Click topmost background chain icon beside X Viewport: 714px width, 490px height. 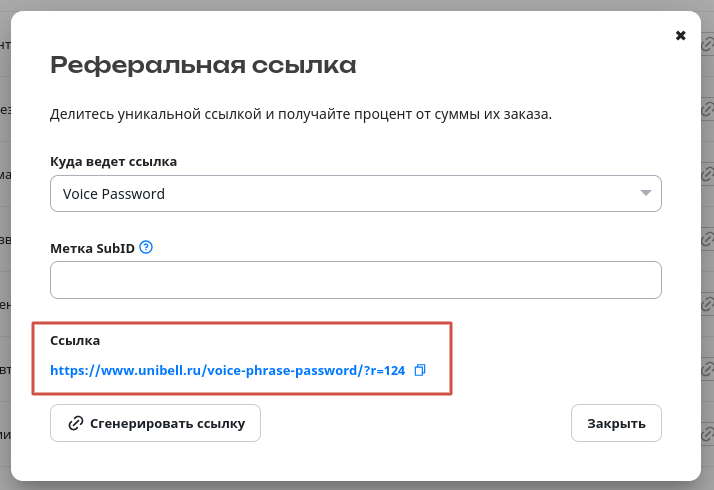click(x=708, y=45)
